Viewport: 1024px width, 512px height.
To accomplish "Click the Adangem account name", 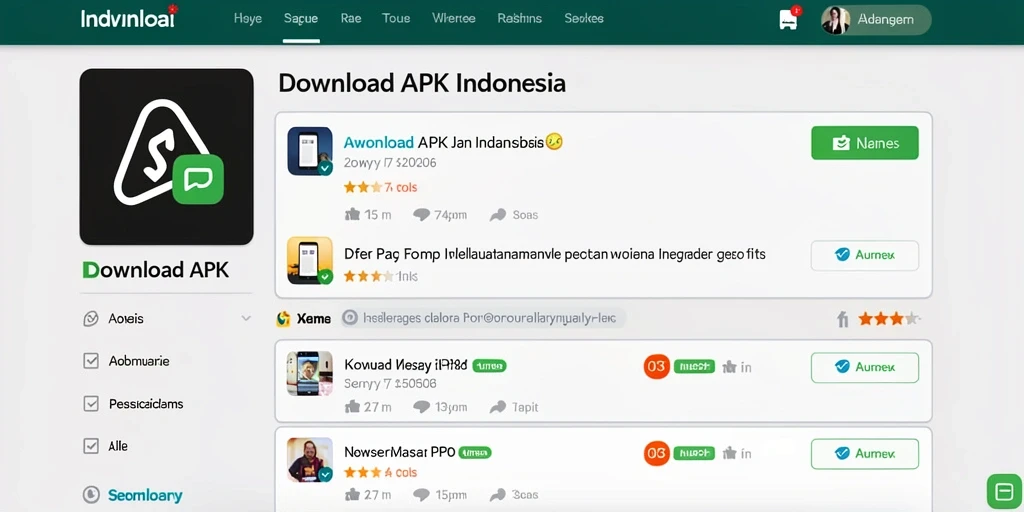I will pyautogui.click(x=887, y=20).
